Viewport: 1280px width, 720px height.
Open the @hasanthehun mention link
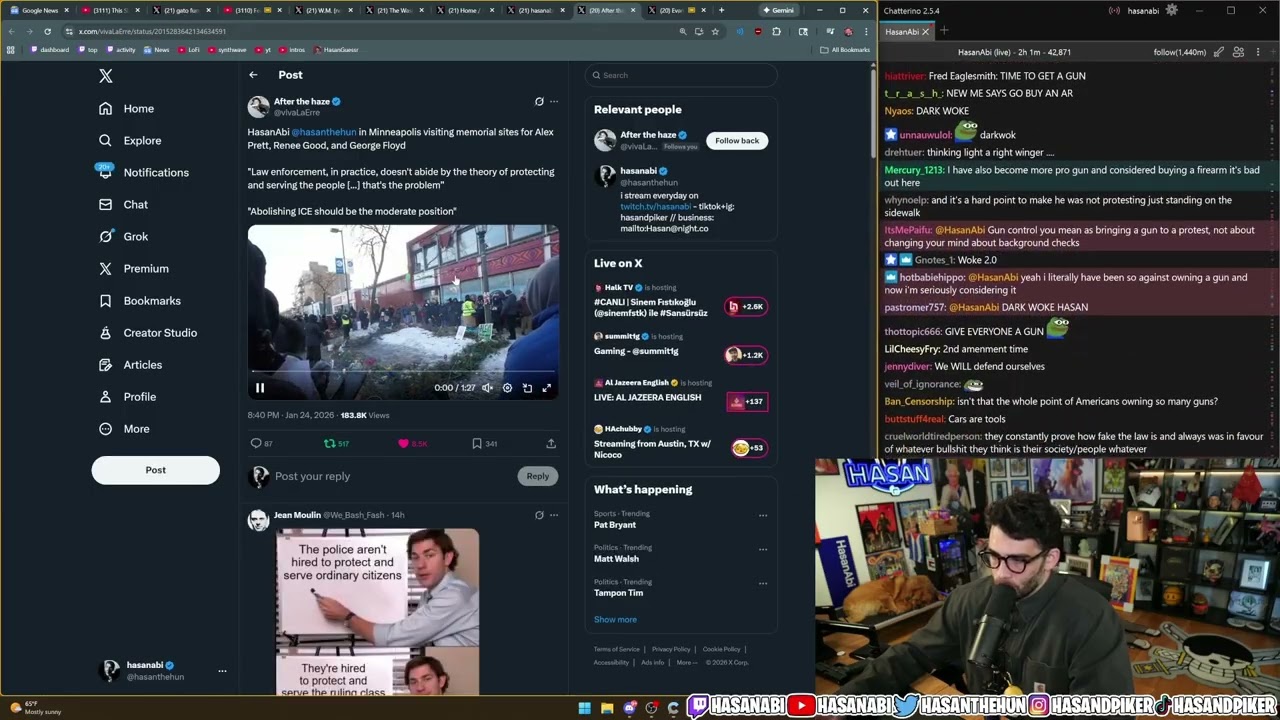(x=324, y=132)
